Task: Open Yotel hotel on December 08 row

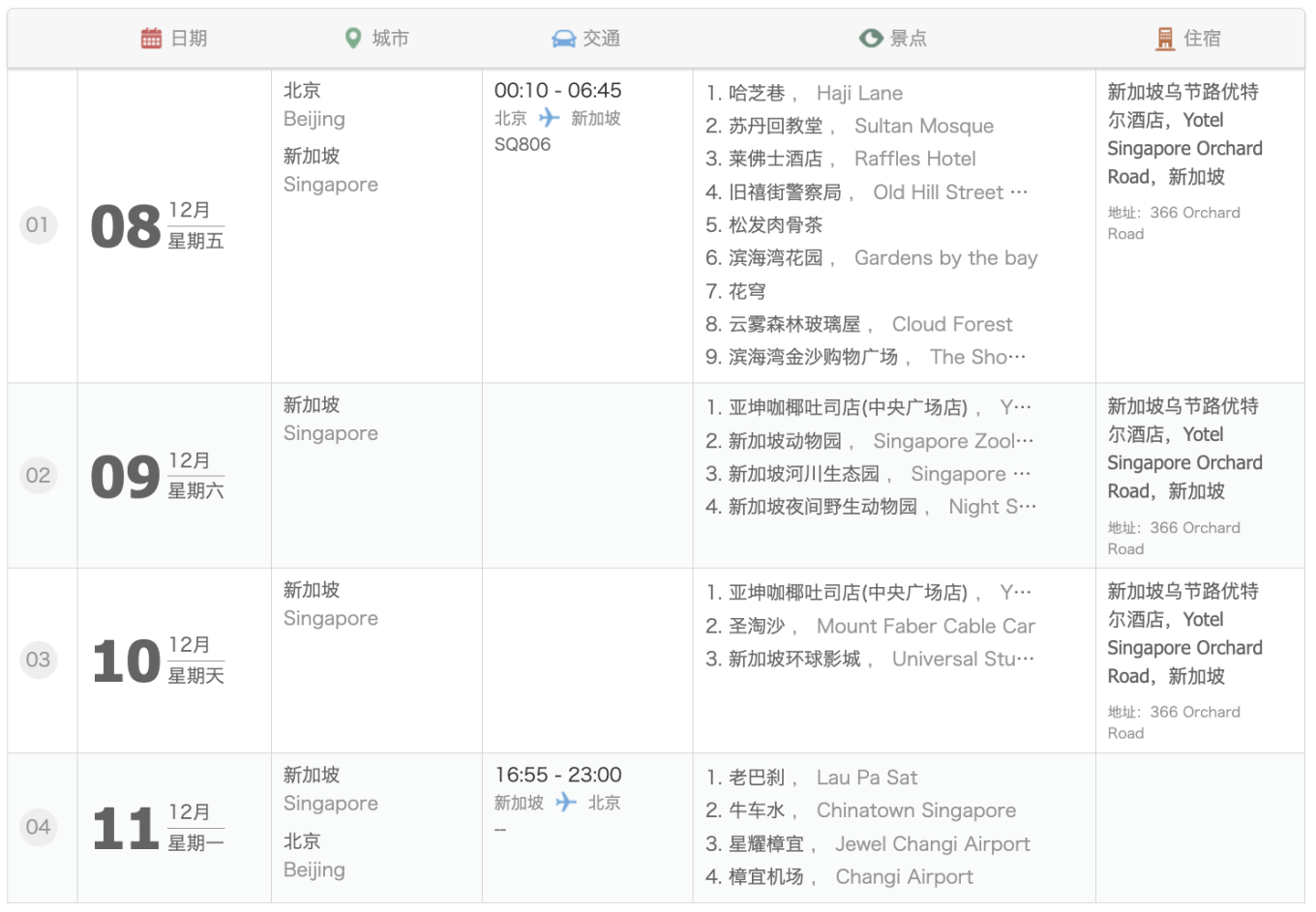Action: point(1183,134)
